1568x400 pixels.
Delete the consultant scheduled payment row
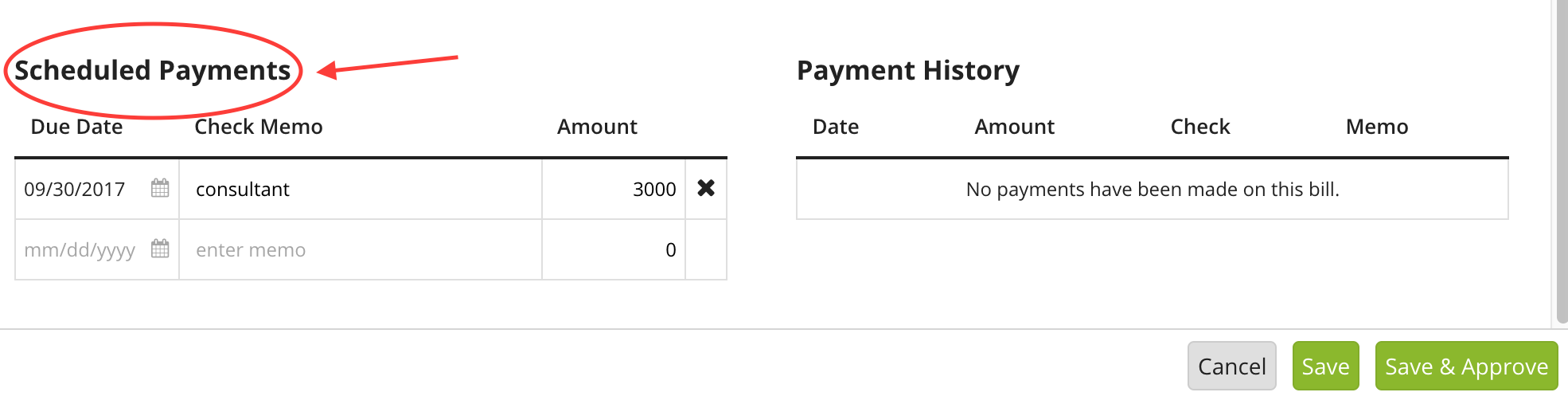706,188
